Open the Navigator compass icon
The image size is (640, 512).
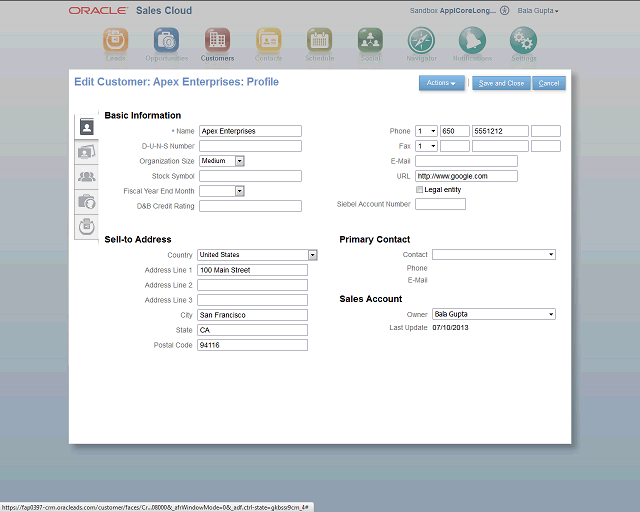[x=421, y=40]
